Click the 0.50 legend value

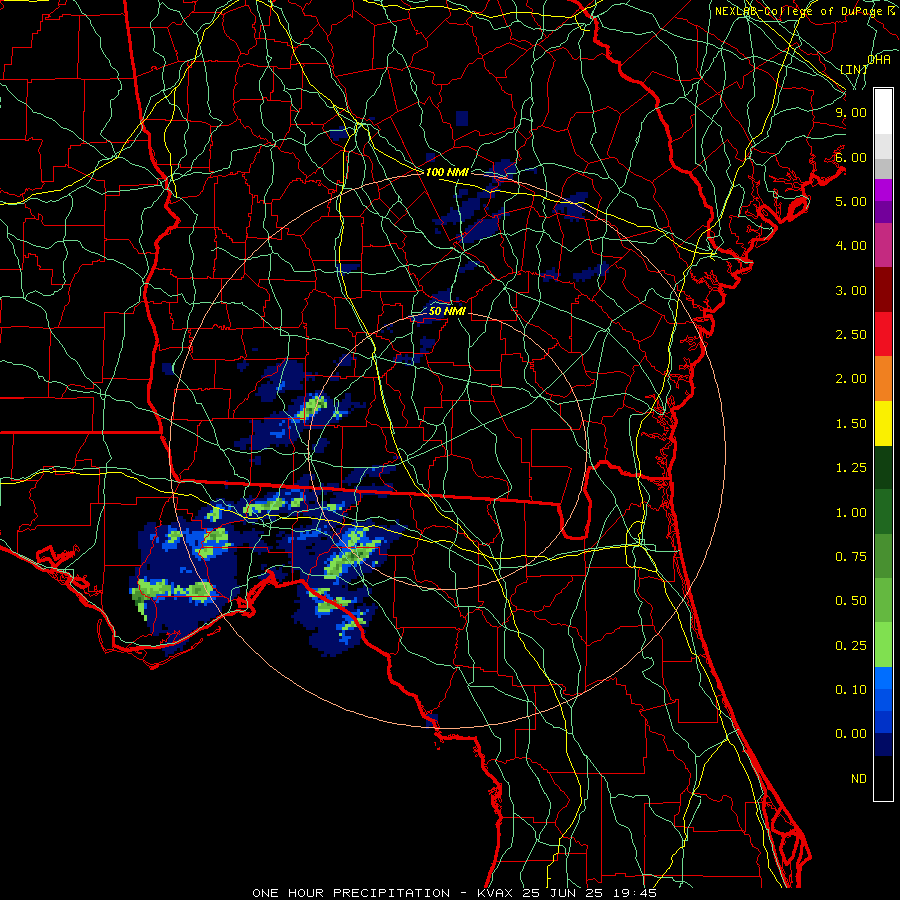click(851, 601)
